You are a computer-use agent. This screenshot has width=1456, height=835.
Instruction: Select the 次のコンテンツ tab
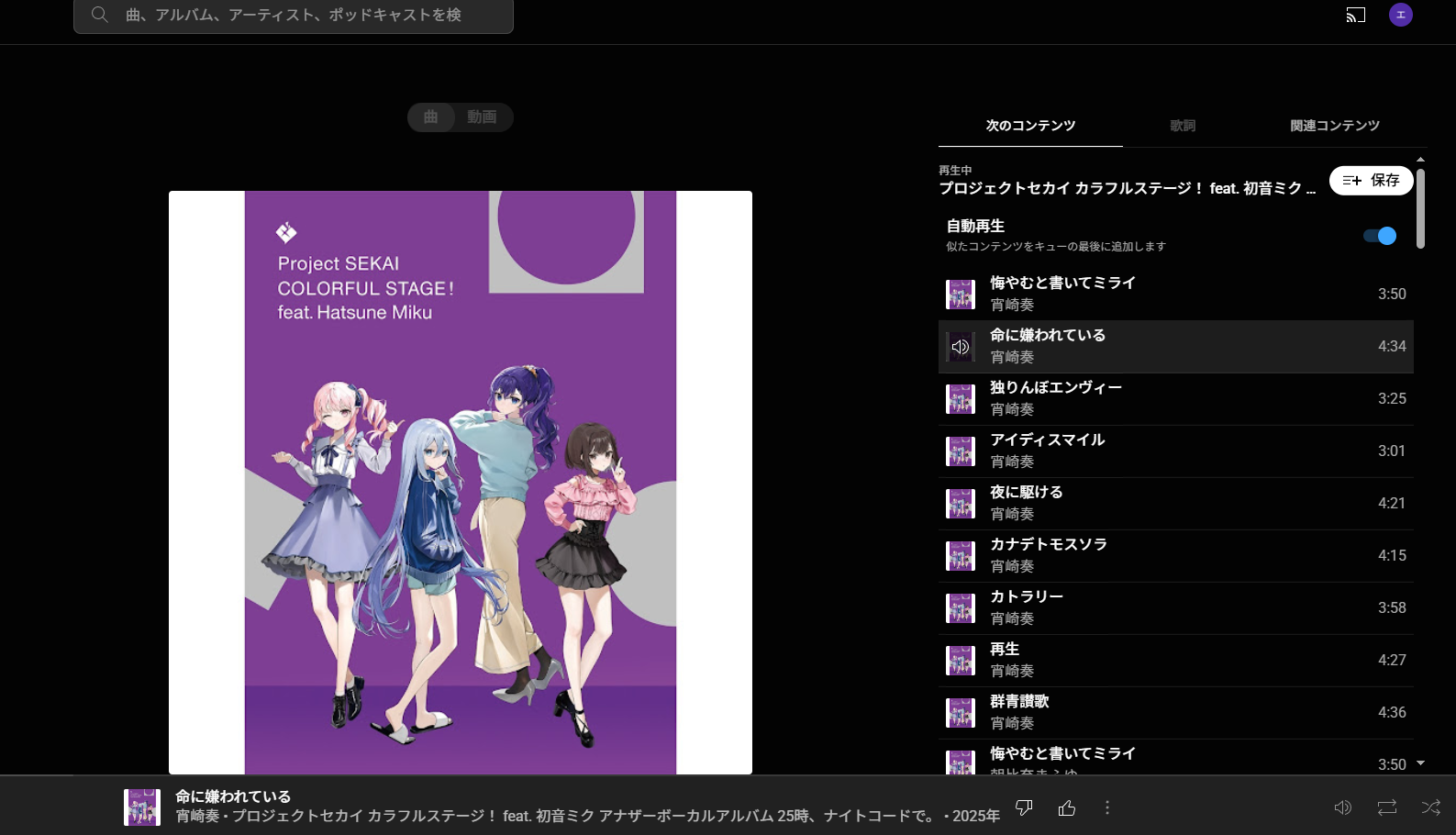click(x=1030, y=126)
